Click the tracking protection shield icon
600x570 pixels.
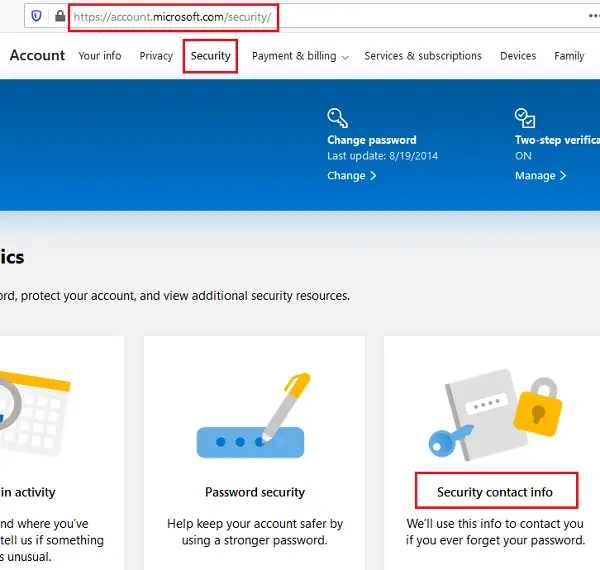[x=36, y=16]
